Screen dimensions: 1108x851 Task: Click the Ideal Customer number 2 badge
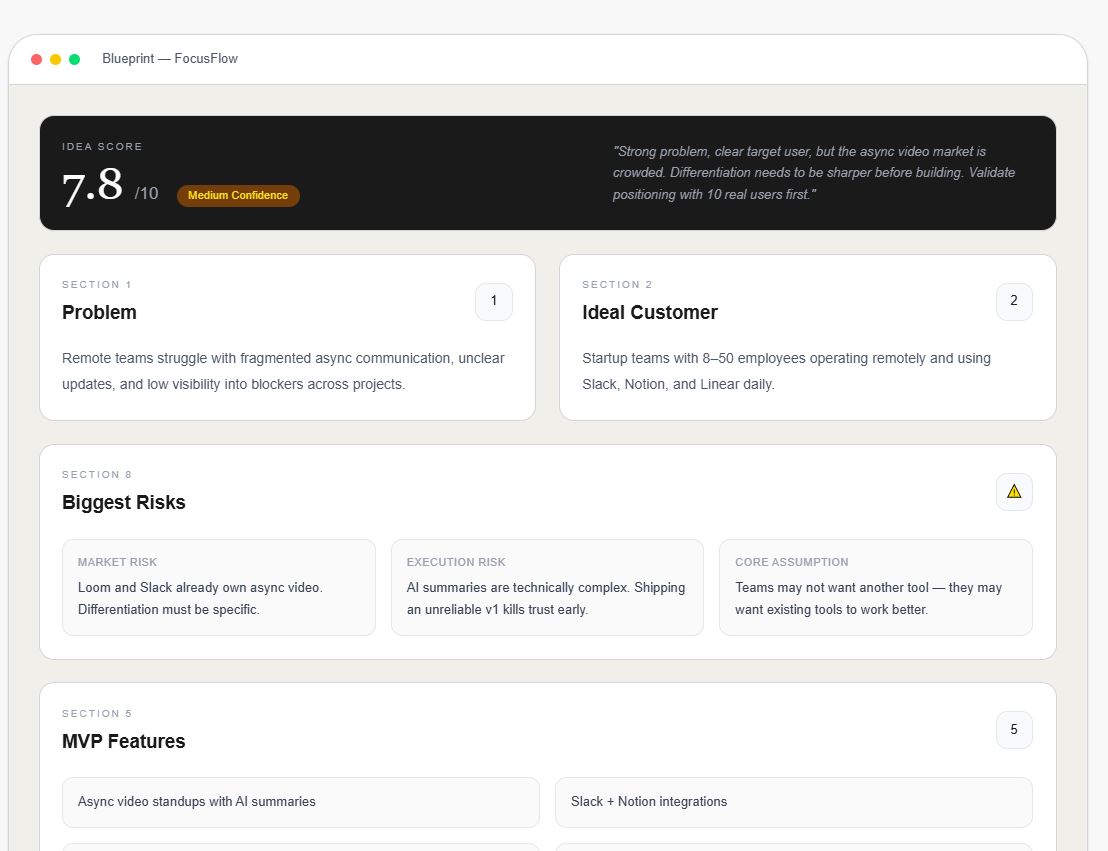point(1014,302)
